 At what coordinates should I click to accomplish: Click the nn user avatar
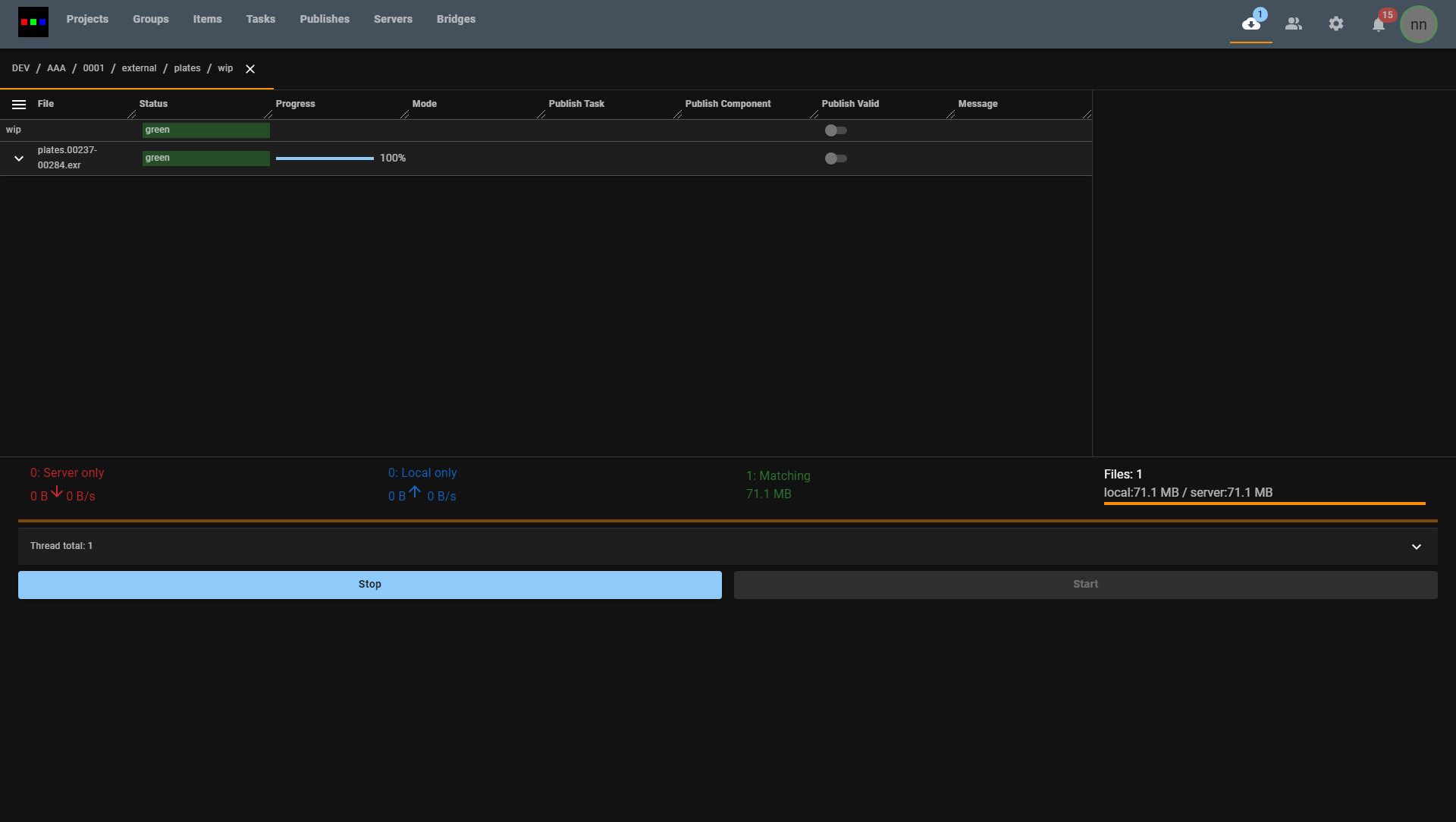[1418, 24]
